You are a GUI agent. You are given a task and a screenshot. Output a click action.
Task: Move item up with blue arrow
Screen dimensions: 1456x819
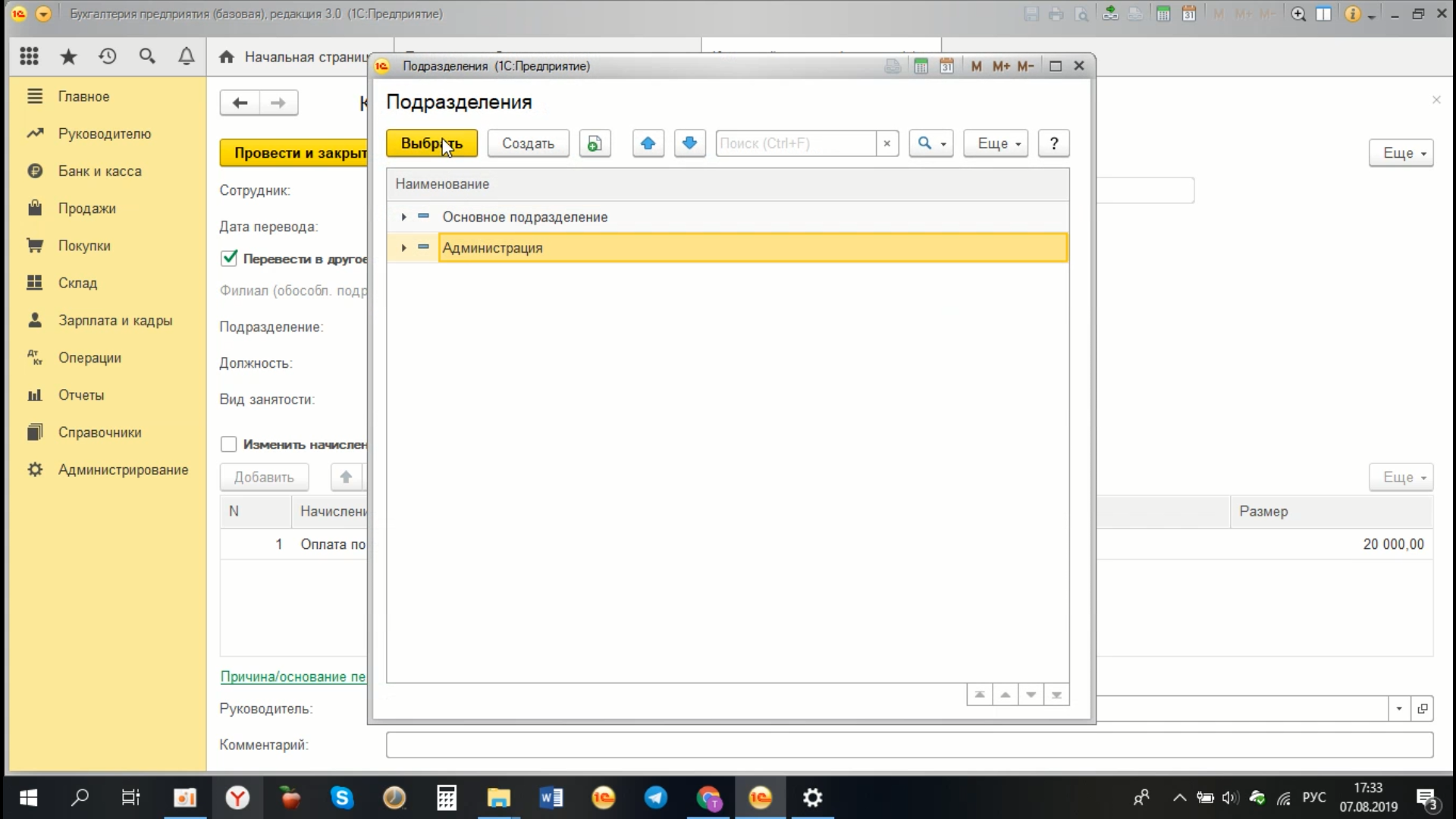tap(648, 143)
